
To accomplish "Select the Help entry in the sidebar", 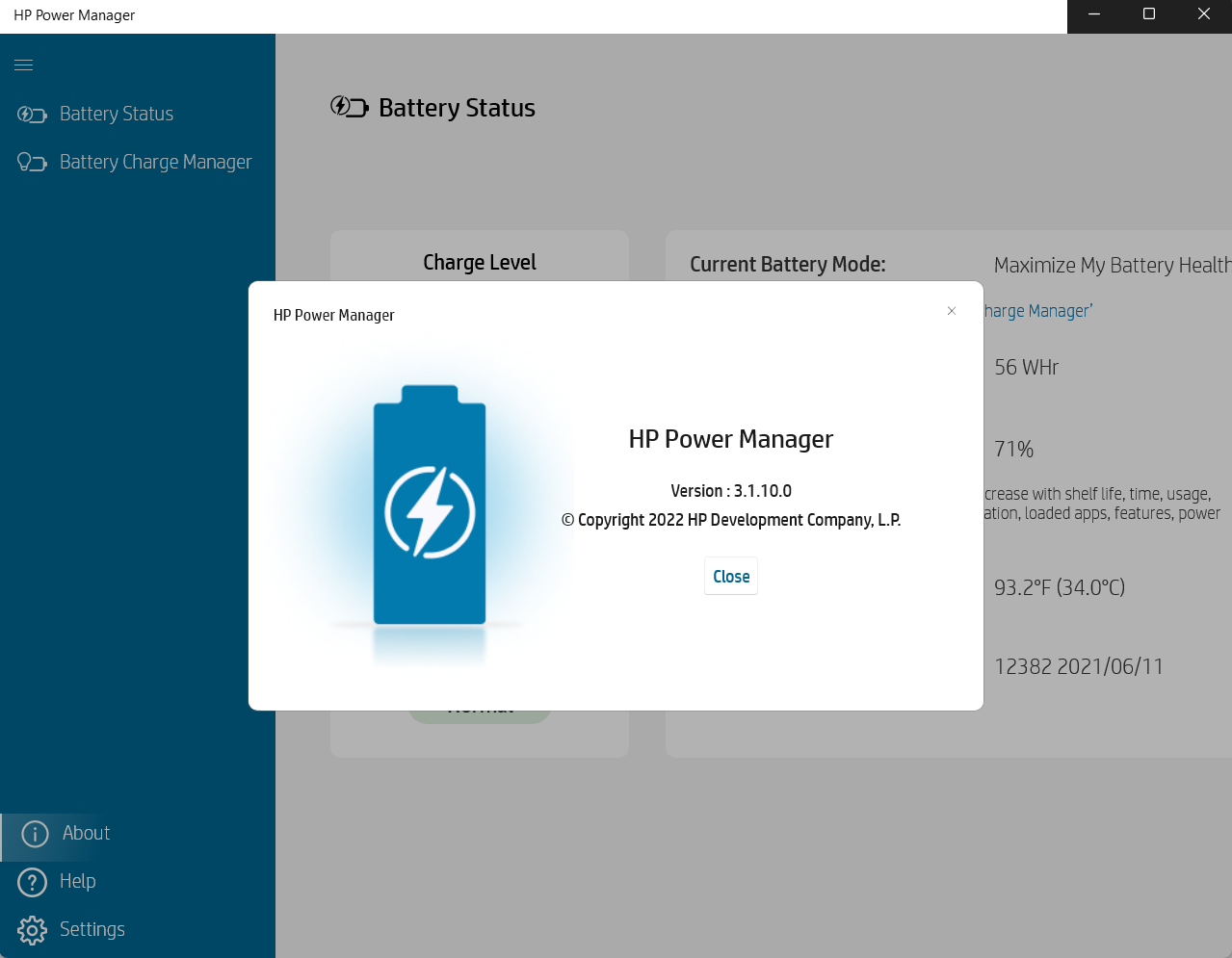I will pyautogui.click(x=79, y=882).
